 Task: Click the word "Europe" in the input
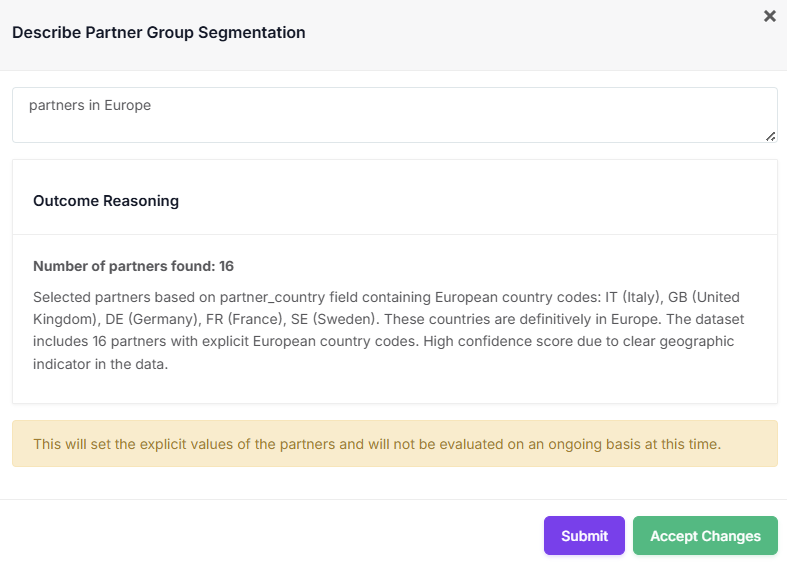coord(127,105)
